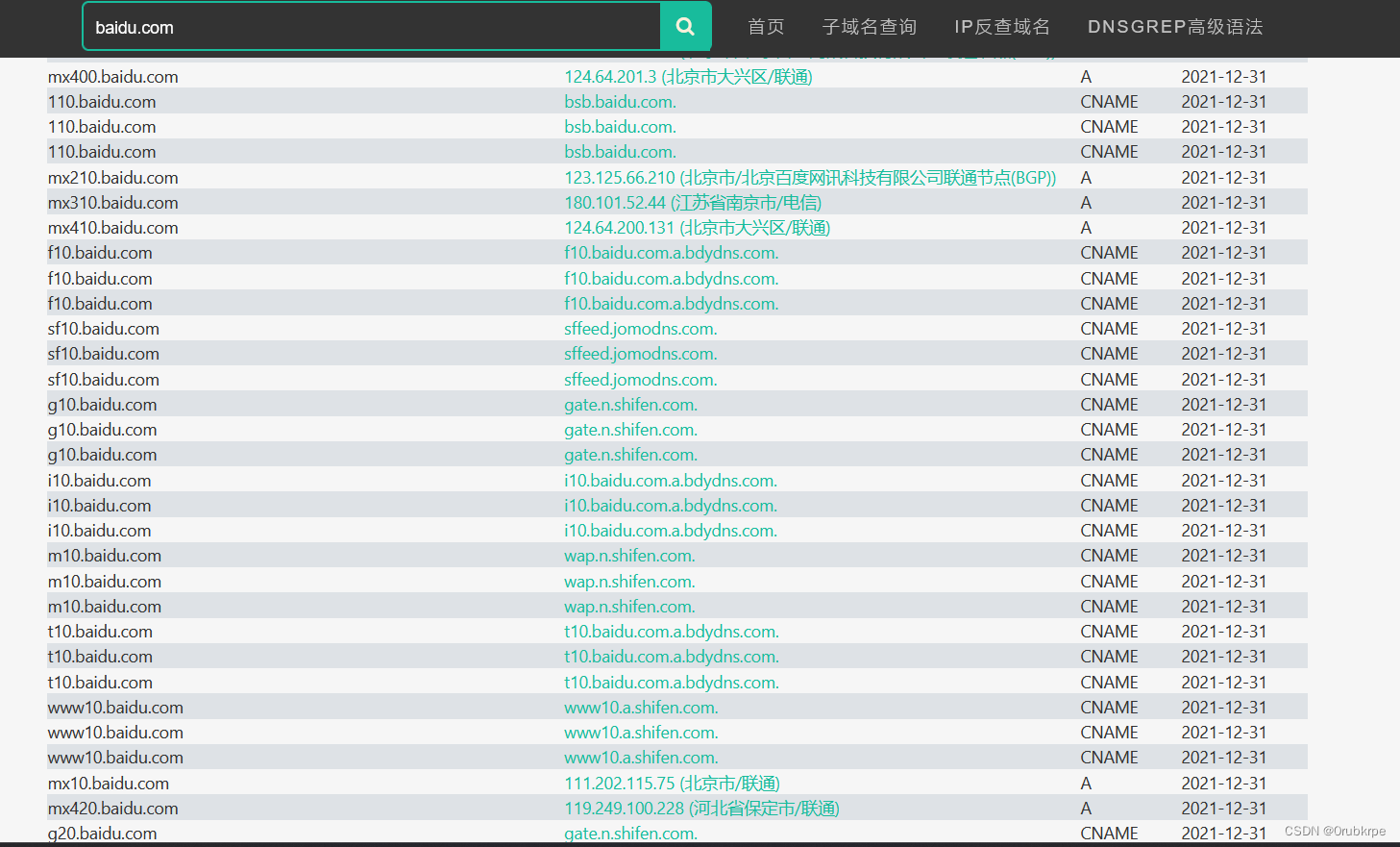Click the i10.baidu.com.a.bdydns.com link
The width and height of the screenshot is (1400, 847).
(671, 480)
